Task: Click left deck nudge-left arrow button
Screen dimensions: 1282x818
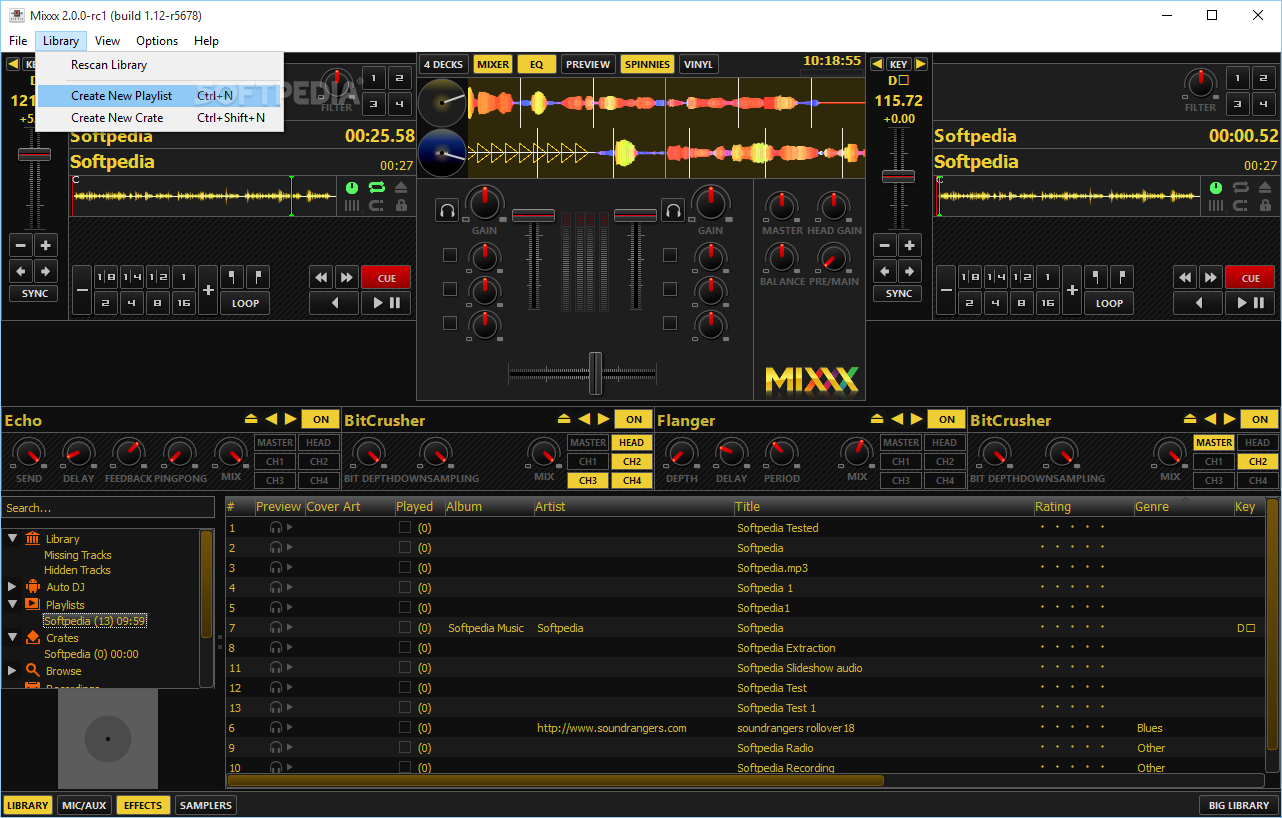Action: 21,271
